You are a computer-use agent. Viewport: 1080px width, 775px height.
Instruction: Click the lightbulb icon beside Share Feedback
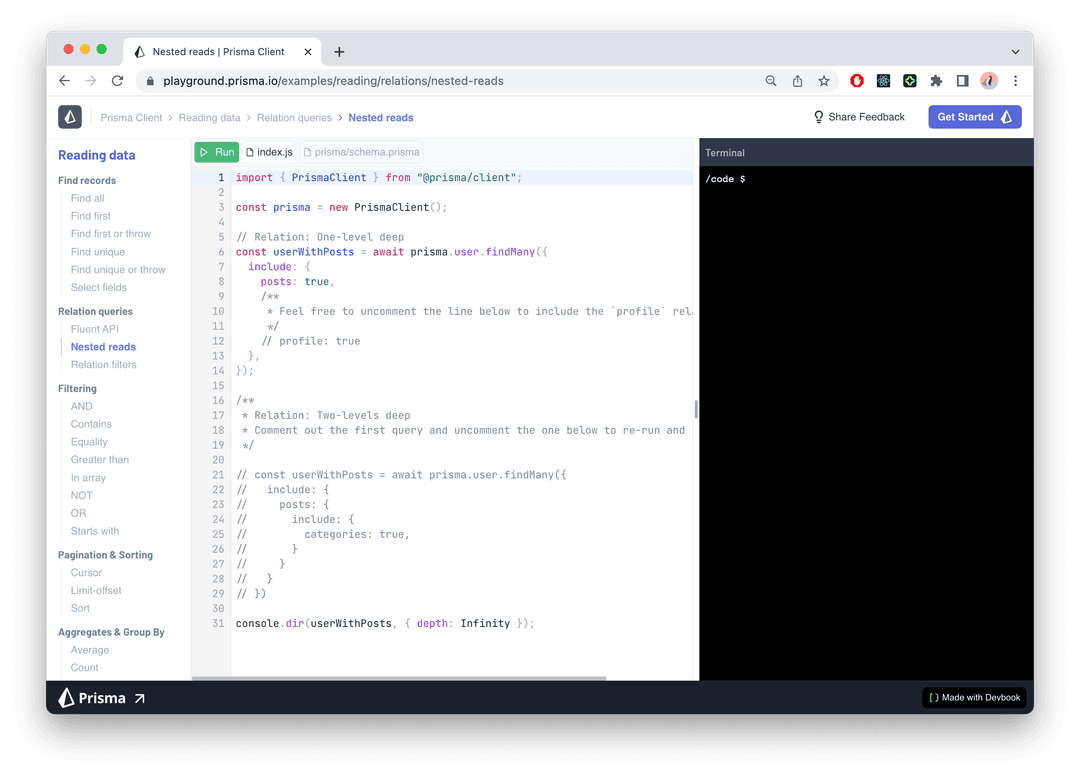(819, 117)
